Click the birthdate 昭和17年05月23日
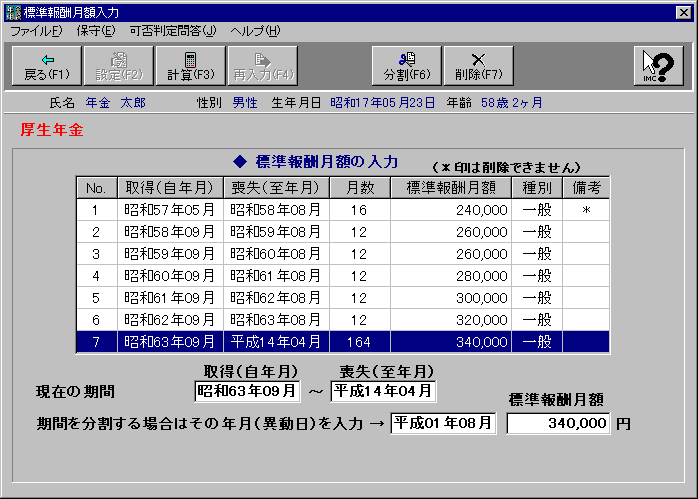Screen dimensions: 698x499 pos(382,103)
